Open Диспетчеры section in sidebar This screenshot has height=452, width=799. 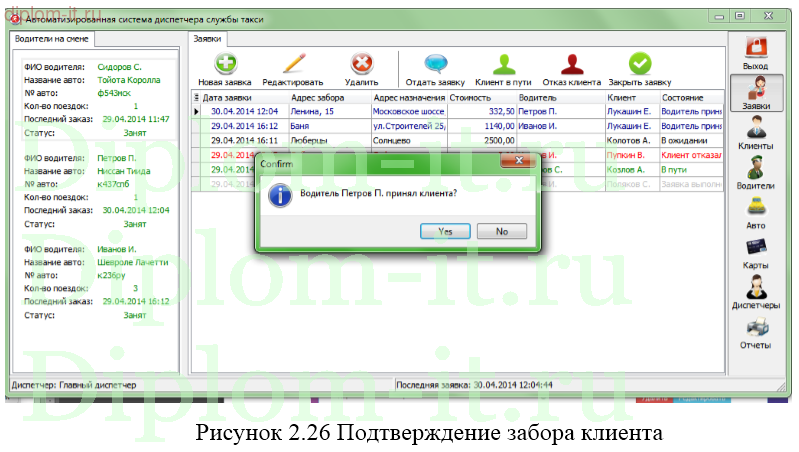pos(756,291)
